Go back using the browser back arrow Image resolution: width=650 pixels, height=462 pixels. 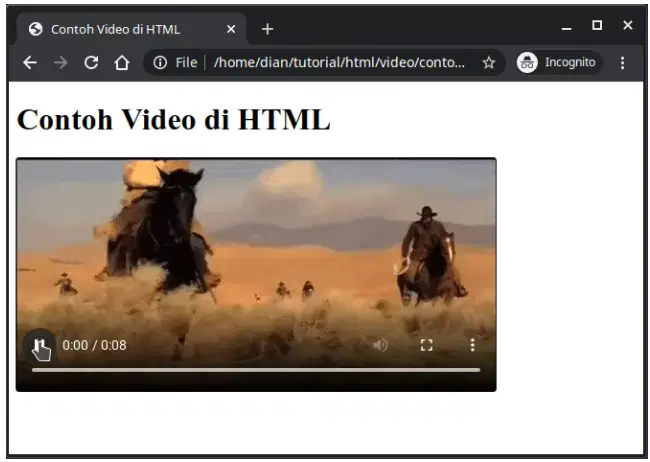click(x=30, y=63)
